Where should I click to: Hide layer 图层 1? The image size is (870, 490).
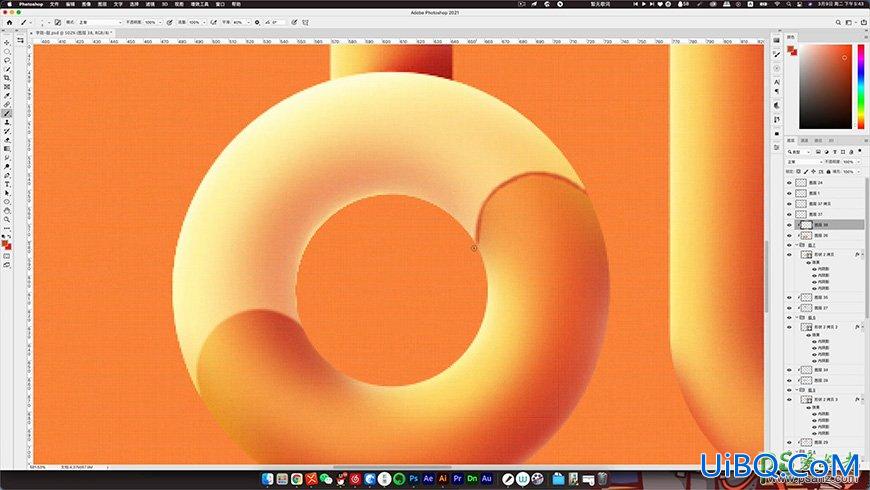pos(789,193)
